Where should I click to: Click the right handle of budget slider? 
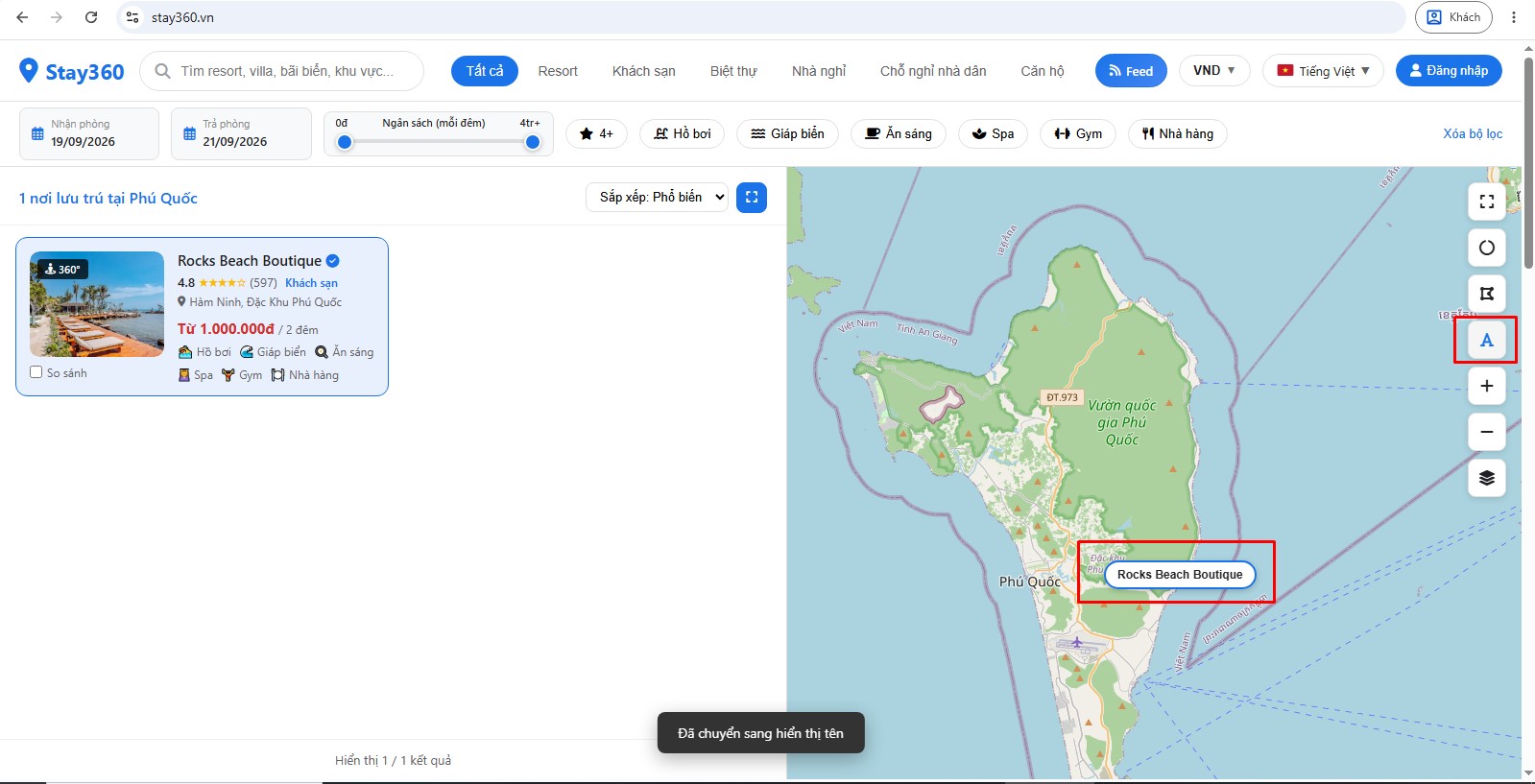tap(533, 142)
